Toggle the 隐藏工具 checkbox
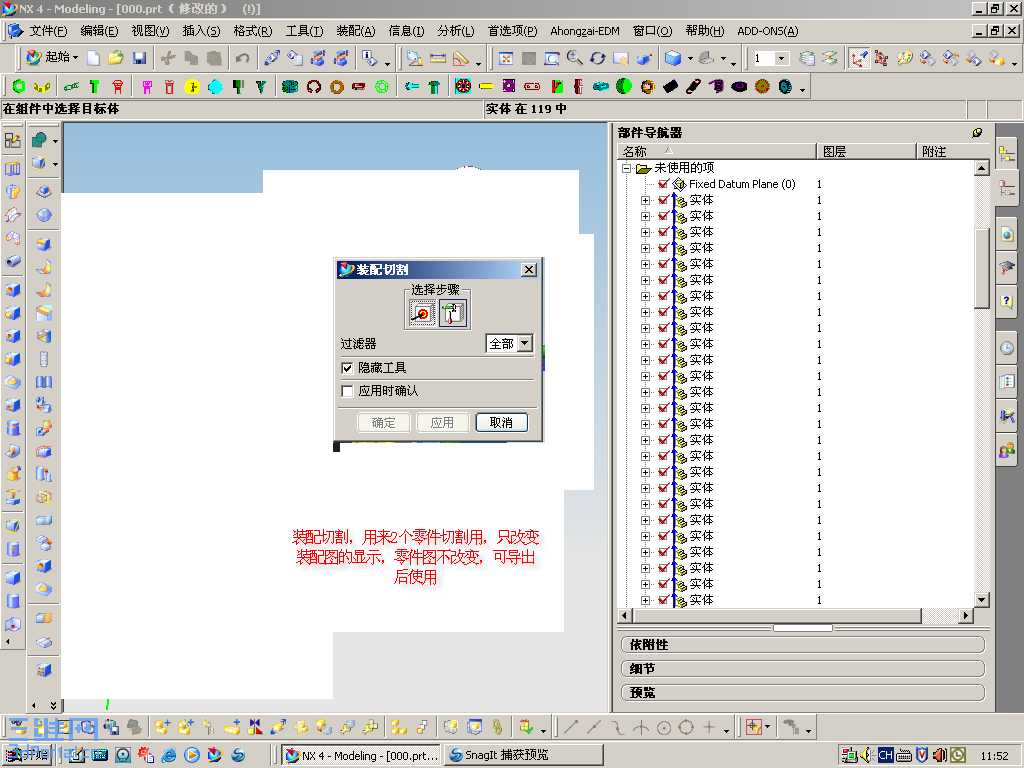This screenshot has height=768, width=1024. 347,368
